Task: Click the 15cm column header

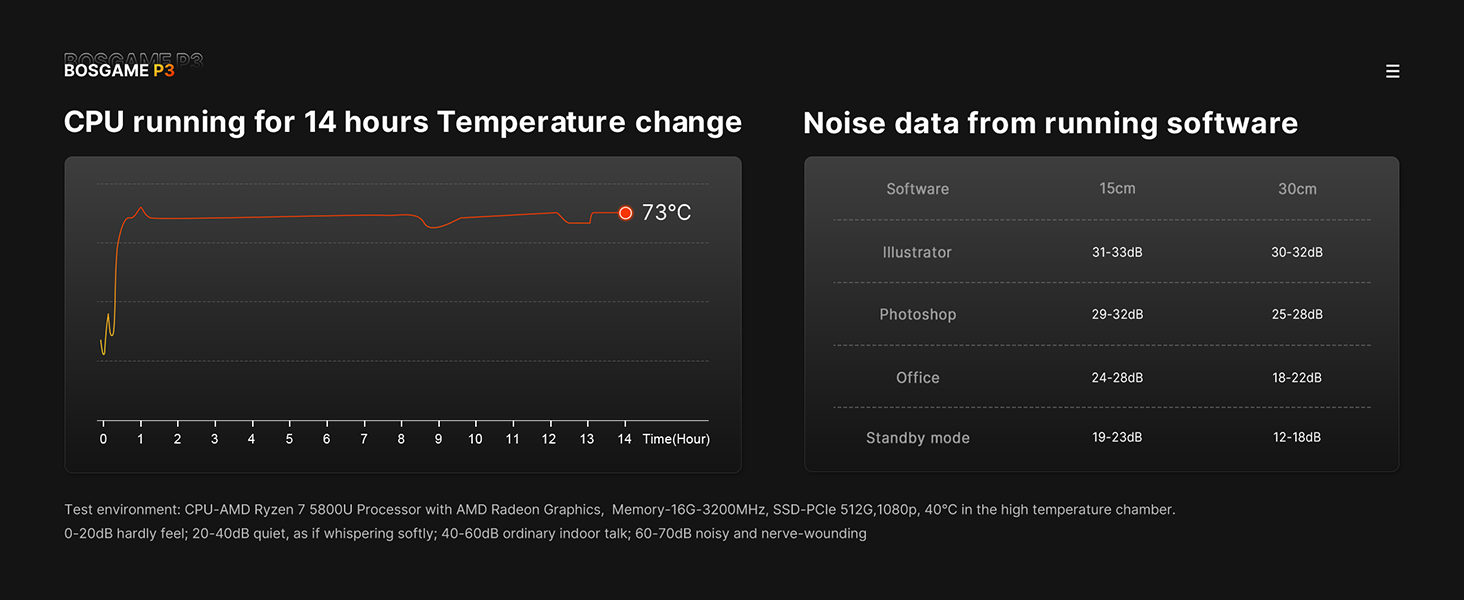Action: (1117, 189)
